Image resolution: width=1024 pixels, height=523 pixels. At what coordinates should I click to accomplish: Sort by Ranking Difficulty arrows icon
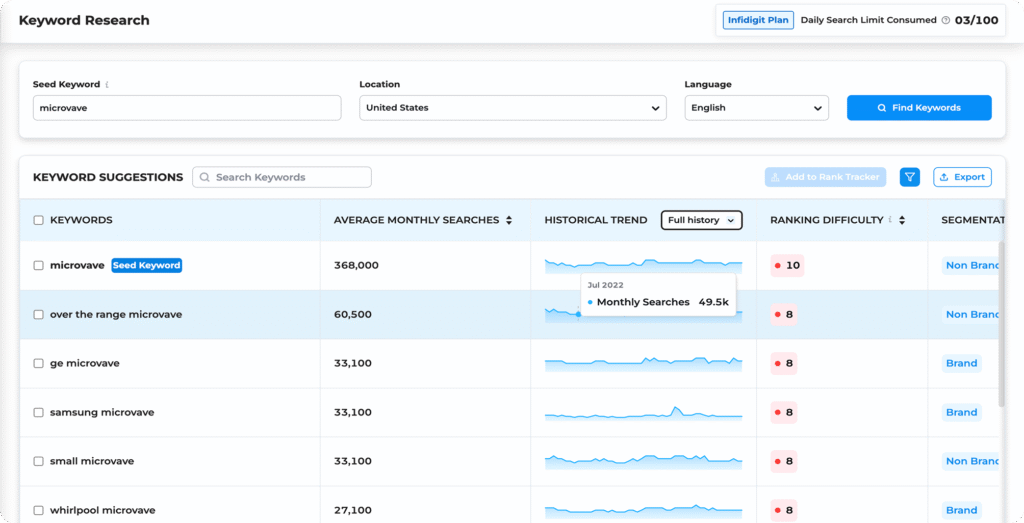click(x=902, y=220)
